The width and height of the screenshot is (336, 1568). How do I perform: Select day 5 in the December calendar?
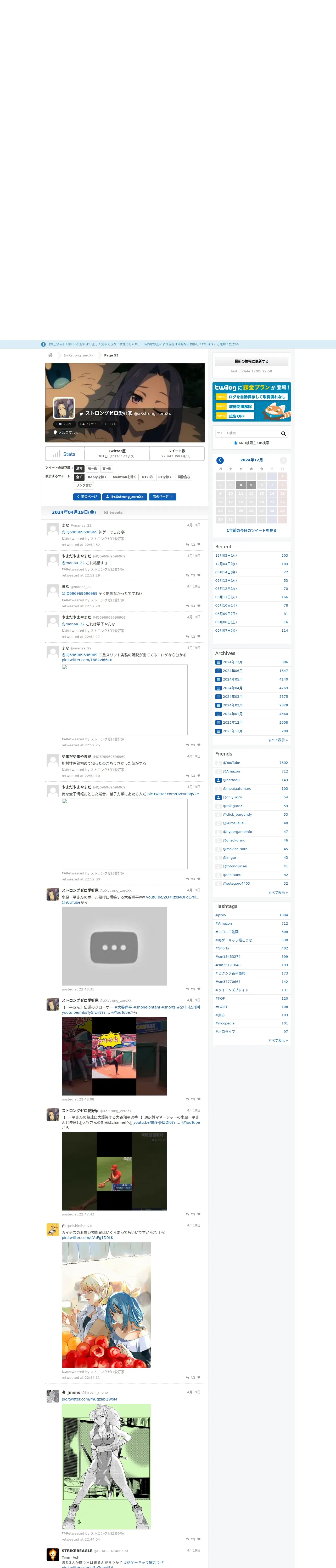[251, 485]
